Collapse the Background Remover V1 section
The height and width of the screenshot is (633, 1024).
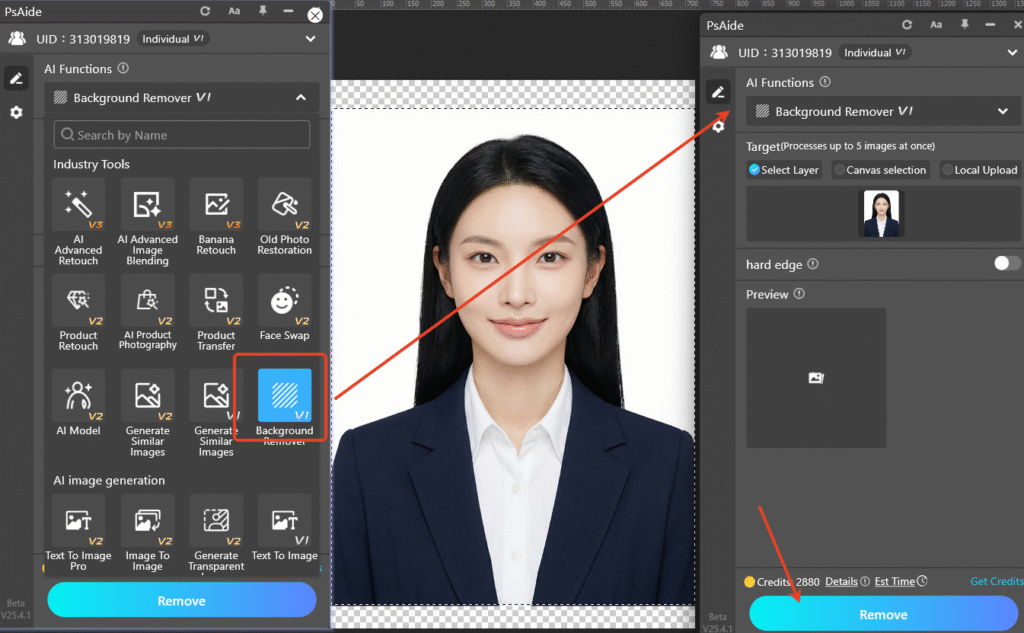click(x=300, y=98)
